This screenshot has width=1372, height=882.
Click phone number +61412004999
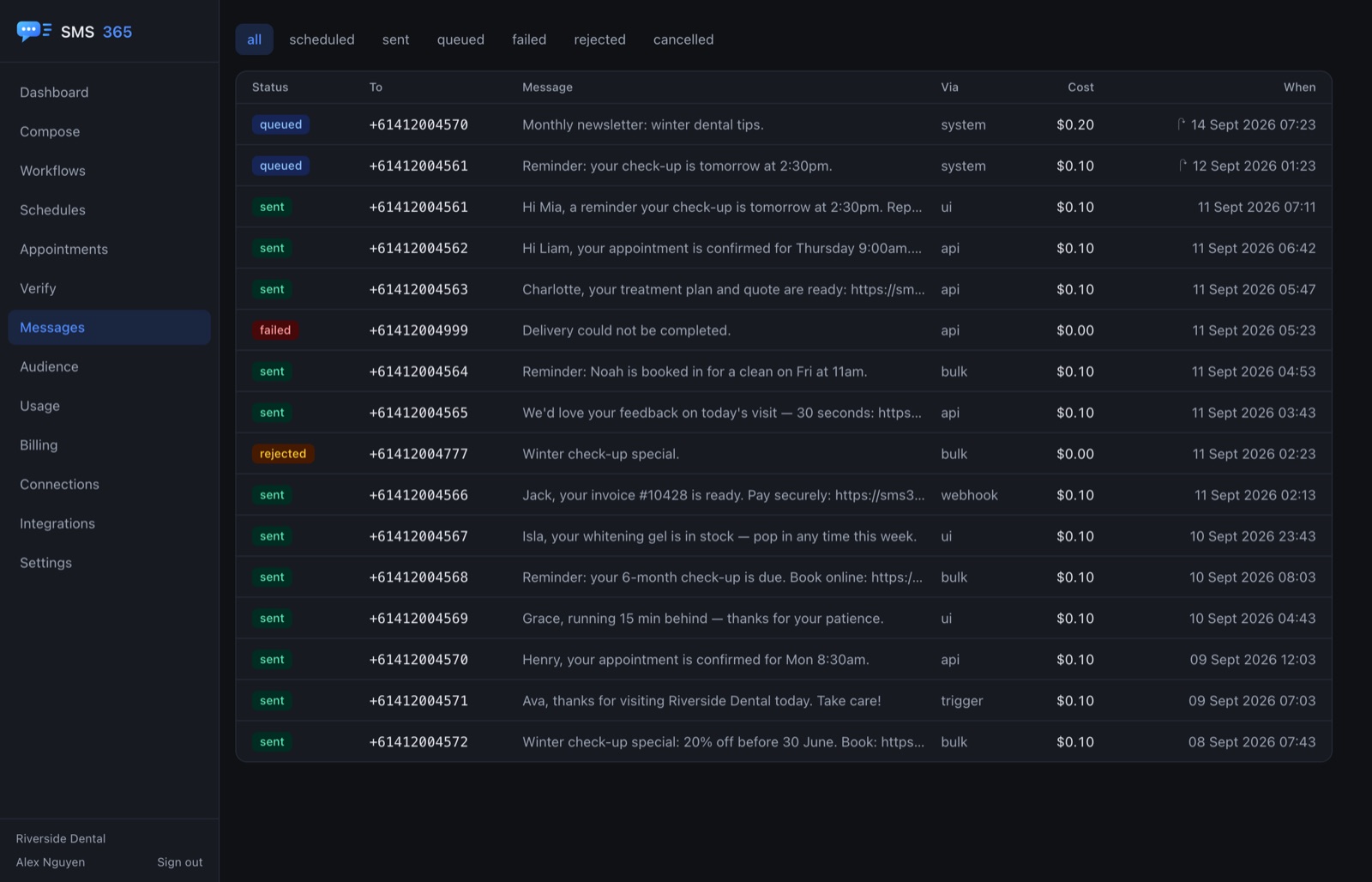tap(418, 330)
